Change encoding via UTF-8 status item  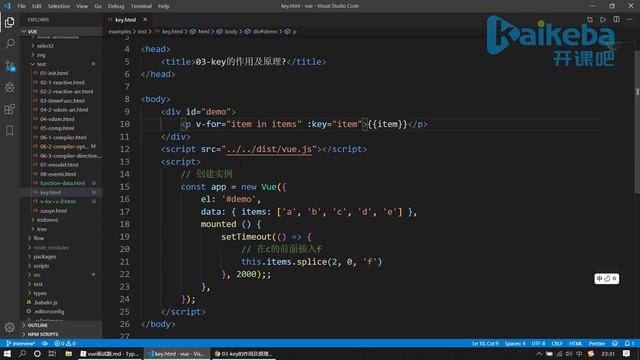pos(538,343)
